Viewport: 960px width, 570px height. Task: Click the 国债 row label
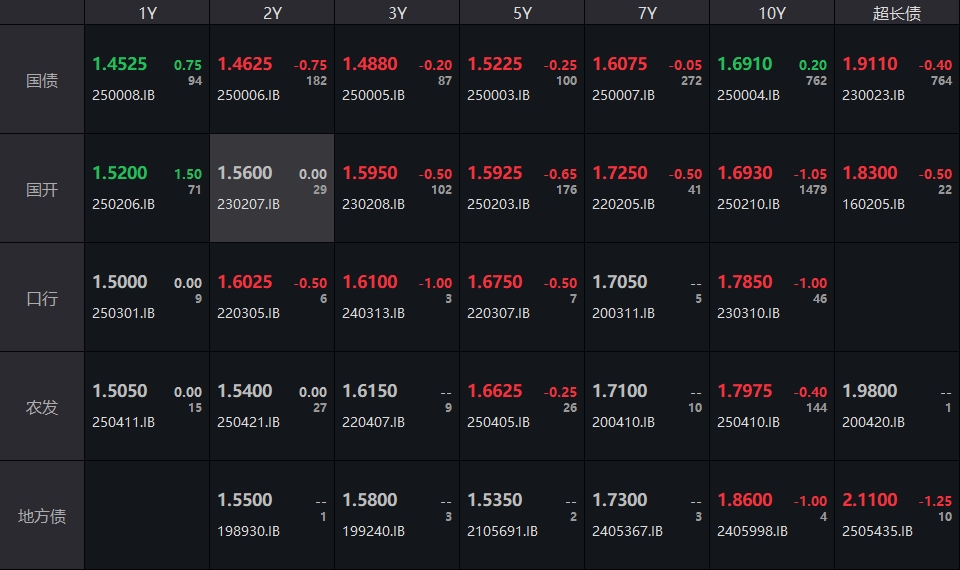[42, 80]
